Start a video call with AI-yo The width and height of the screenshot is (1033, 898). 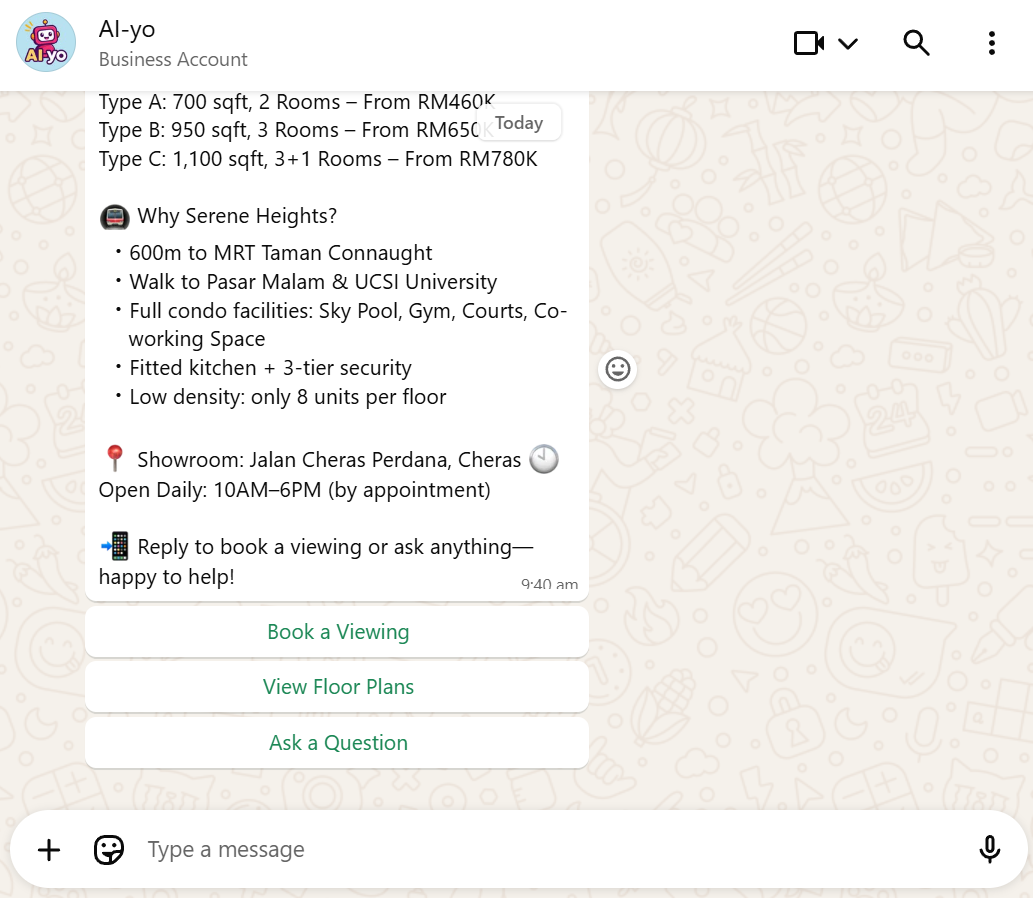[808, 43]
